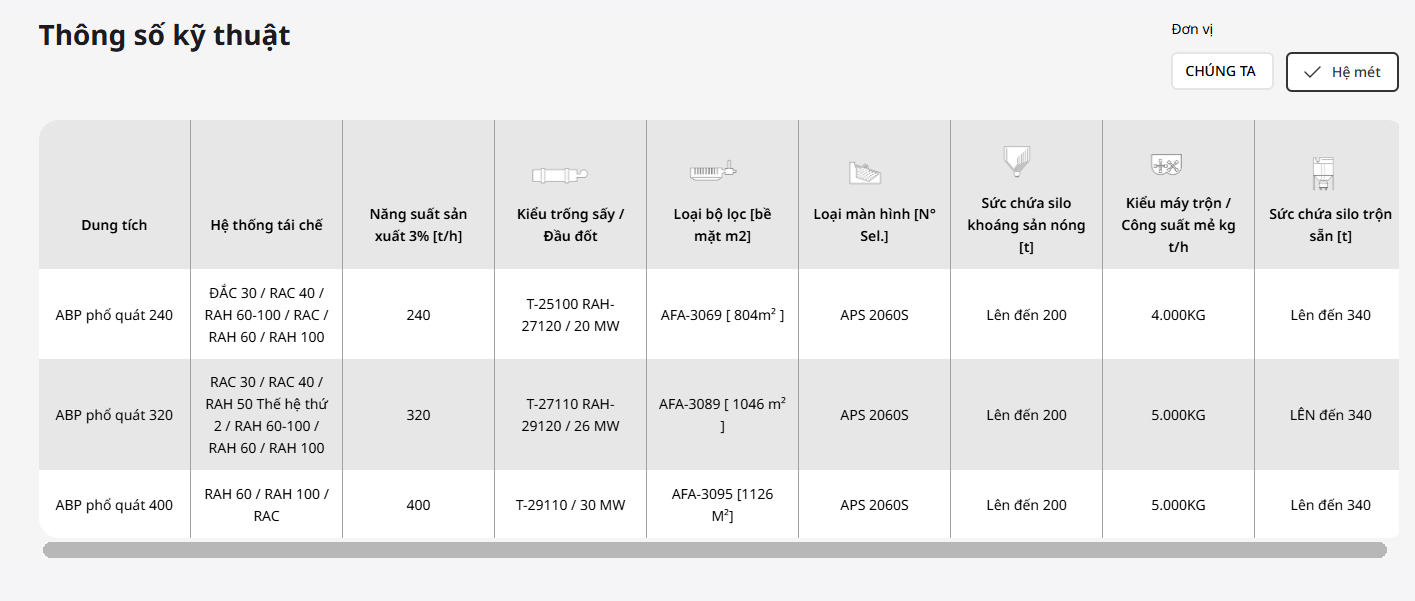The width and height of the screenshot is (1415, 601).
Task: Select the Hệ mét unit option
Action: [1342, 72]
